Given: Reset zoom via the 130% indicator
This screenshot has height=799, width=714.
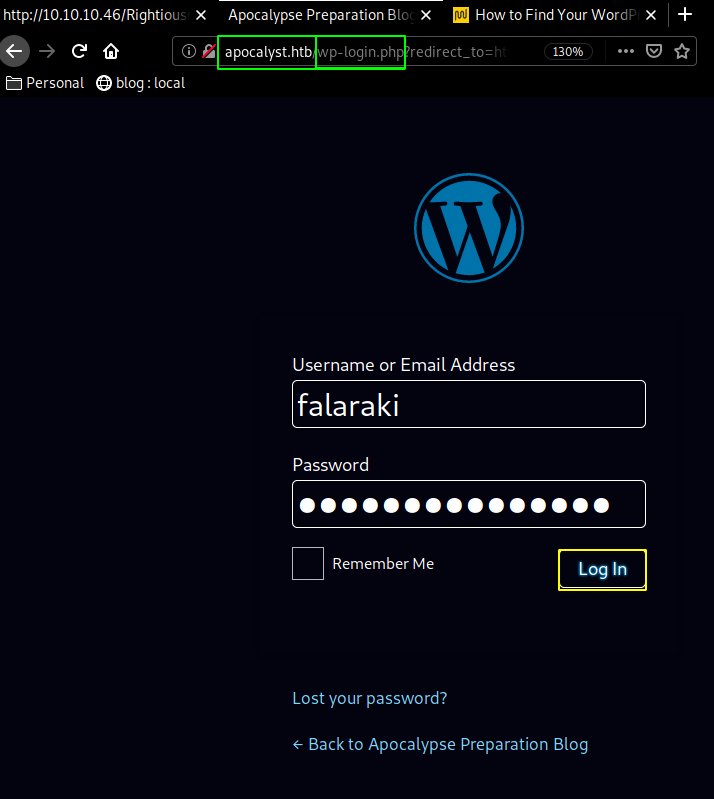Looking at the screenshot, I should 568,51.
